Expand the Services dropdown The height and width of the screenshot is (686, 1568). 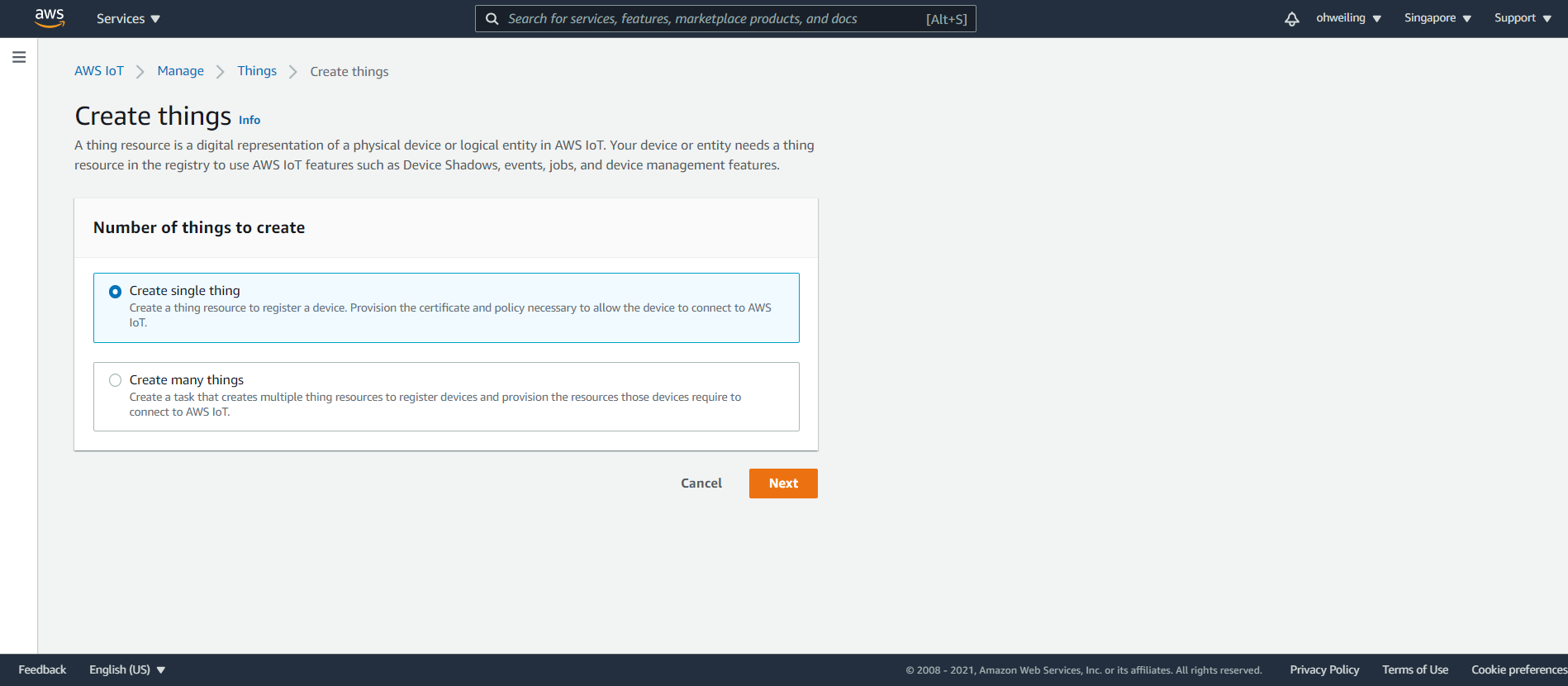pyautogui.click(x=128, y=18)
